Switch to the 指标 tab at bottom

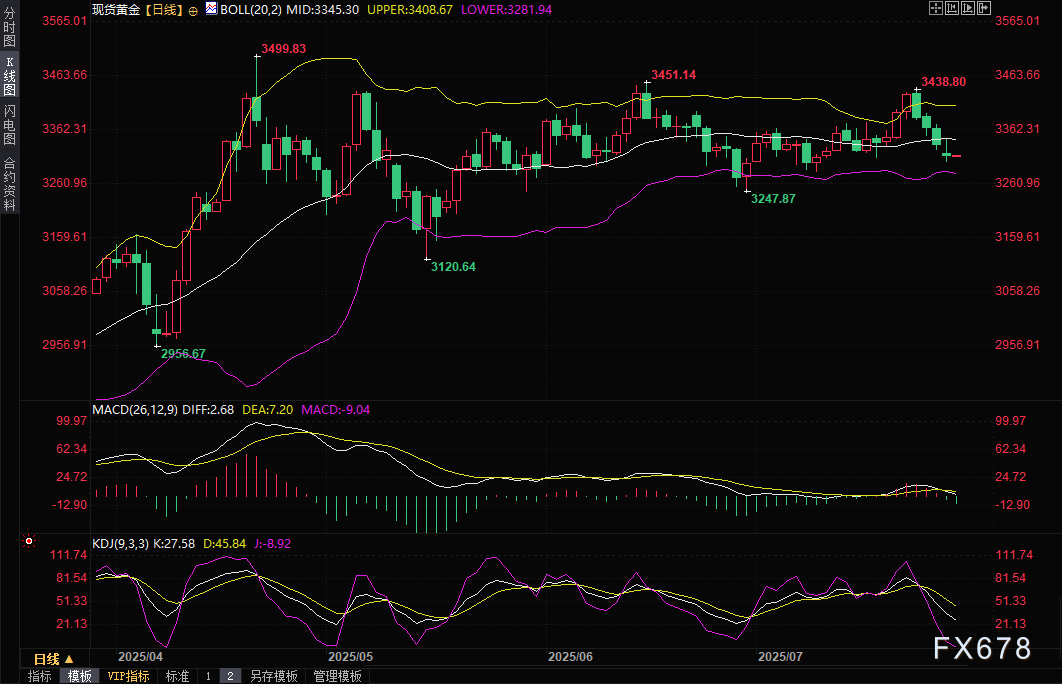point(40,676)
